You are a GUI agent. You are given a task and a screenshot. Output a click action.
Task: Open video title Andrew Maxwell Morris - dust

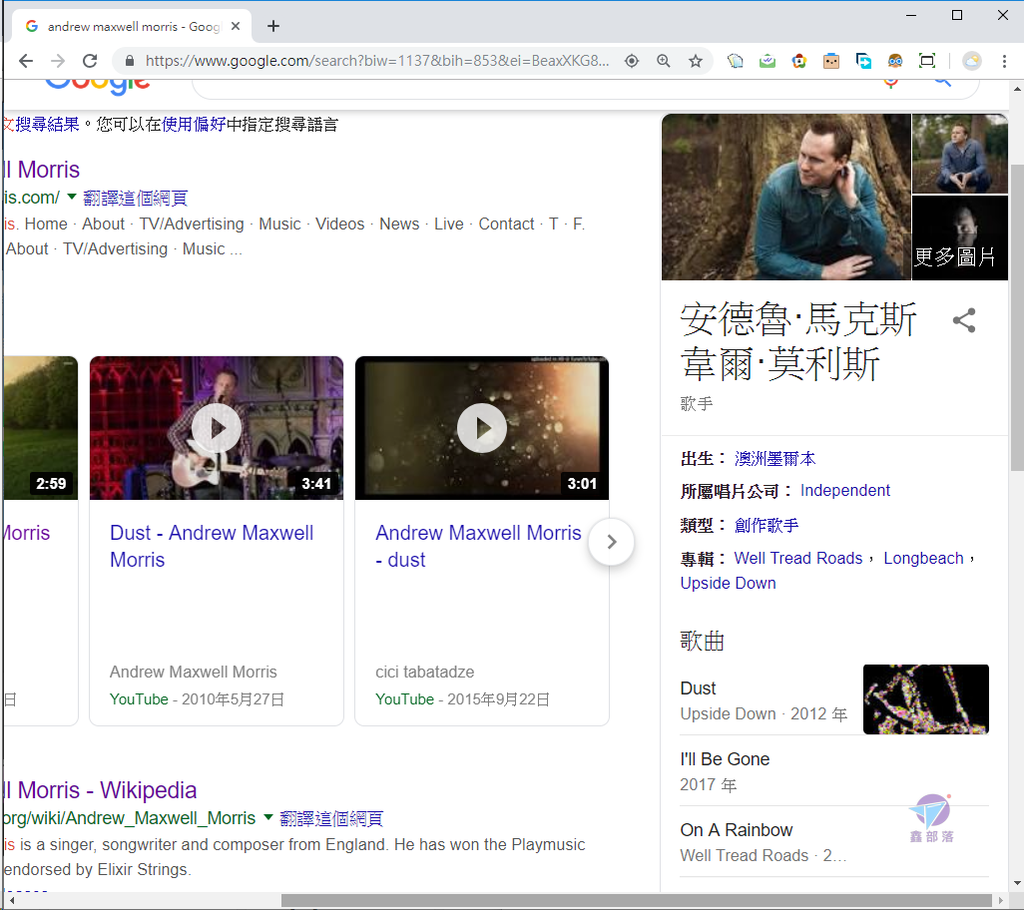(478, 546)
